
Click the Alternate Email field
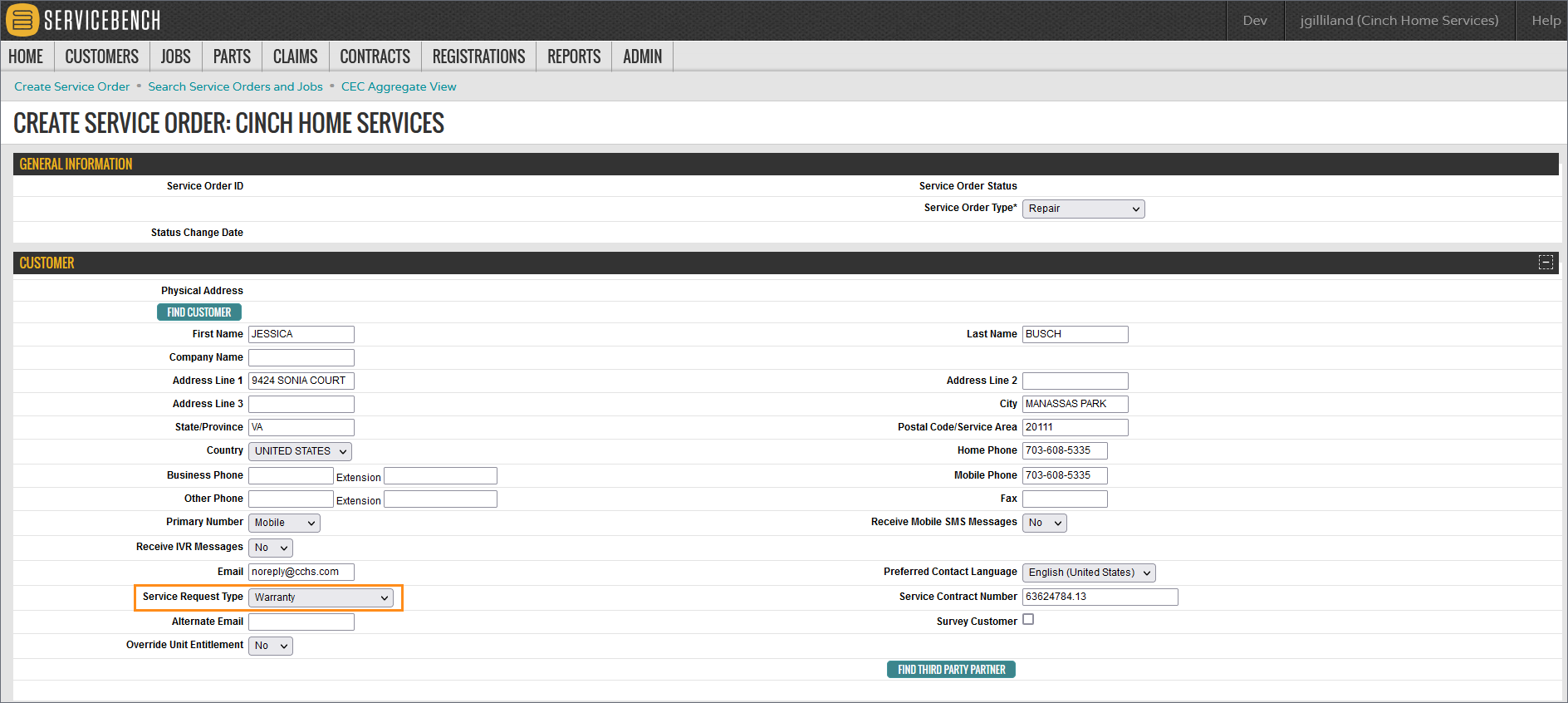pyautogui.click(x=301, y=622)
